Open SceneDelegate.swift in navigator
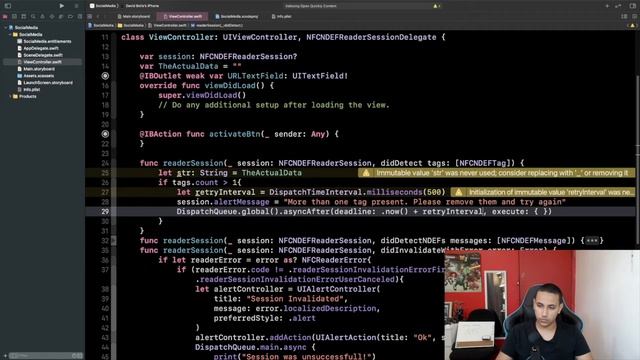 pos(40,55)
